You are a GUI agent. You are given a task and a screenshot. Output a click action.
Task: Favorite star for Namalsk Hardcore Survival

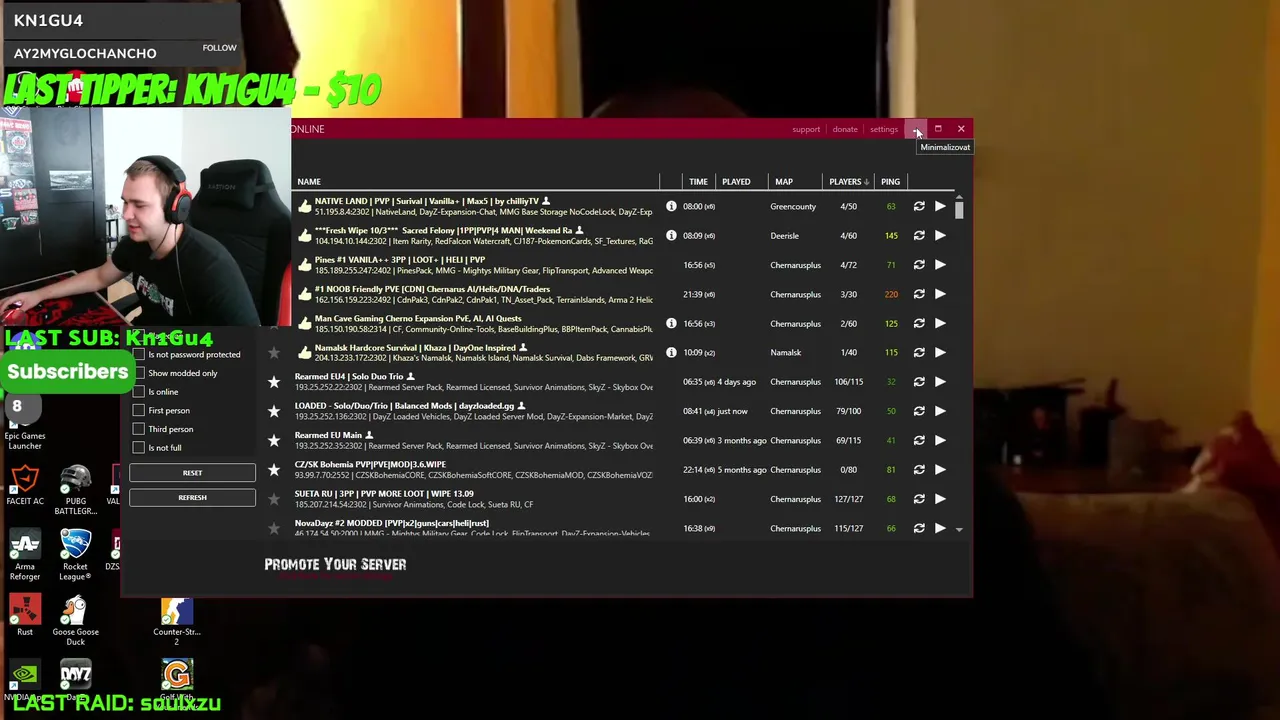tap(274, 352)
